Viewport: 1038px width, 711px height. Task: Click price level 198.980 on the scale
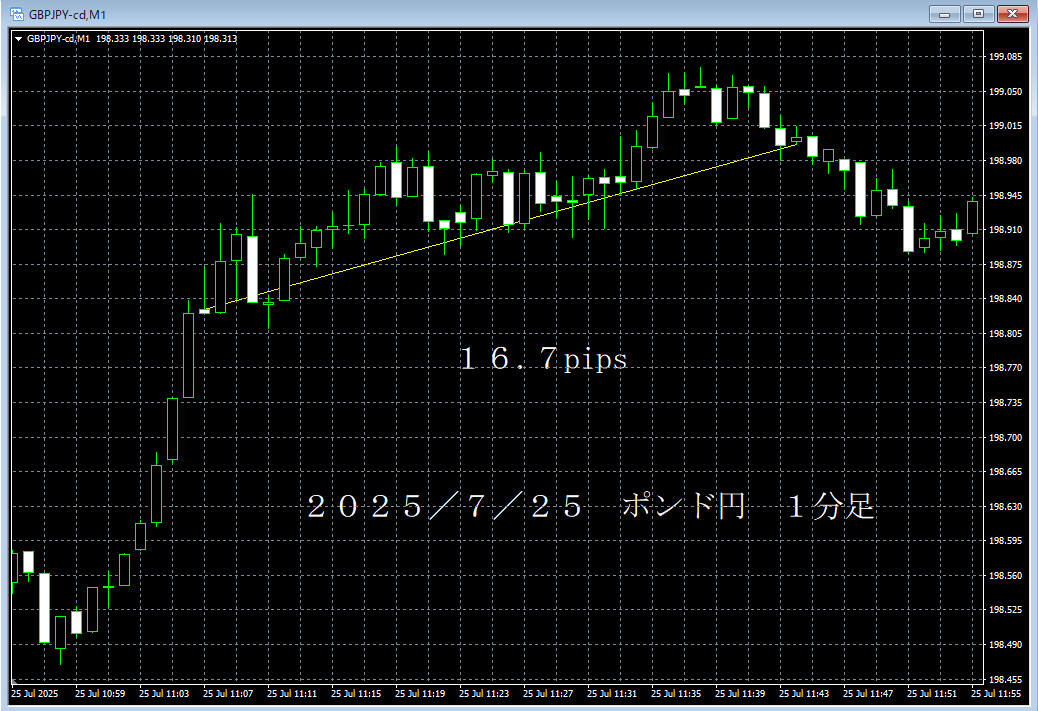(1005, 161)
